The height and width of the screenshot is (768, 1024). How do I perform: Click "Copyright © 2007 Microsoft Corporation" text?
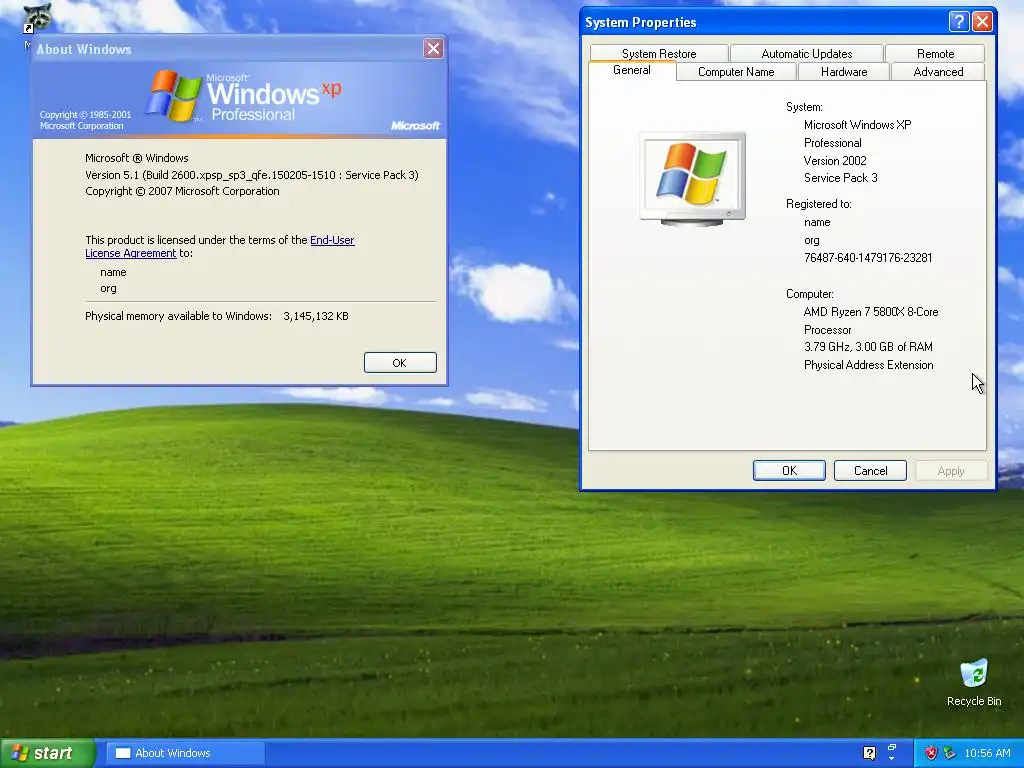(182, 191)
